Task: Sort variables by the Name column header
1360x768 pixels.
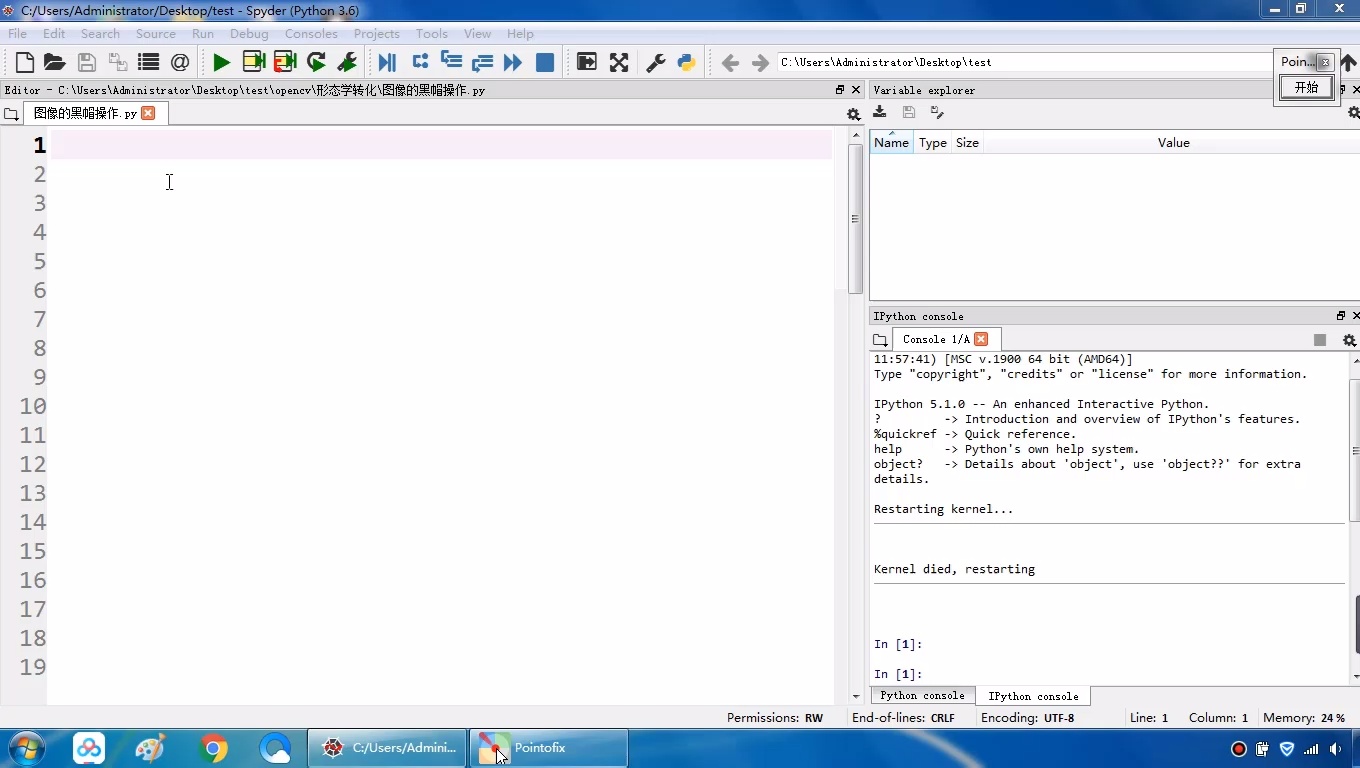Action: click(891, 143)
